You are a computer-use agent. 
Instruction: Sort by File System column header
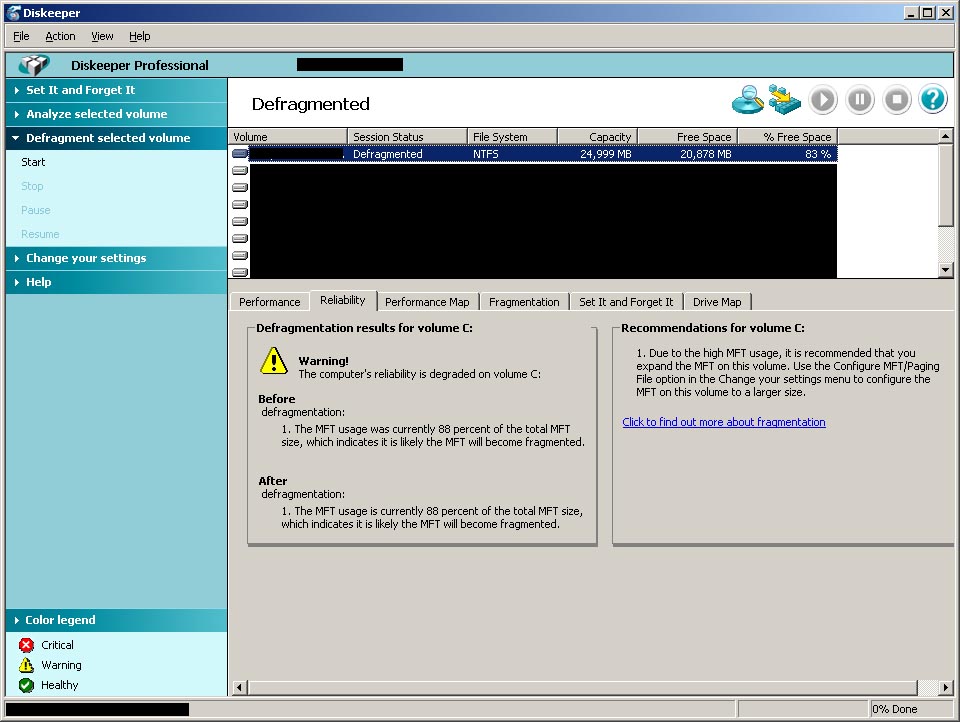coord(512,137)
